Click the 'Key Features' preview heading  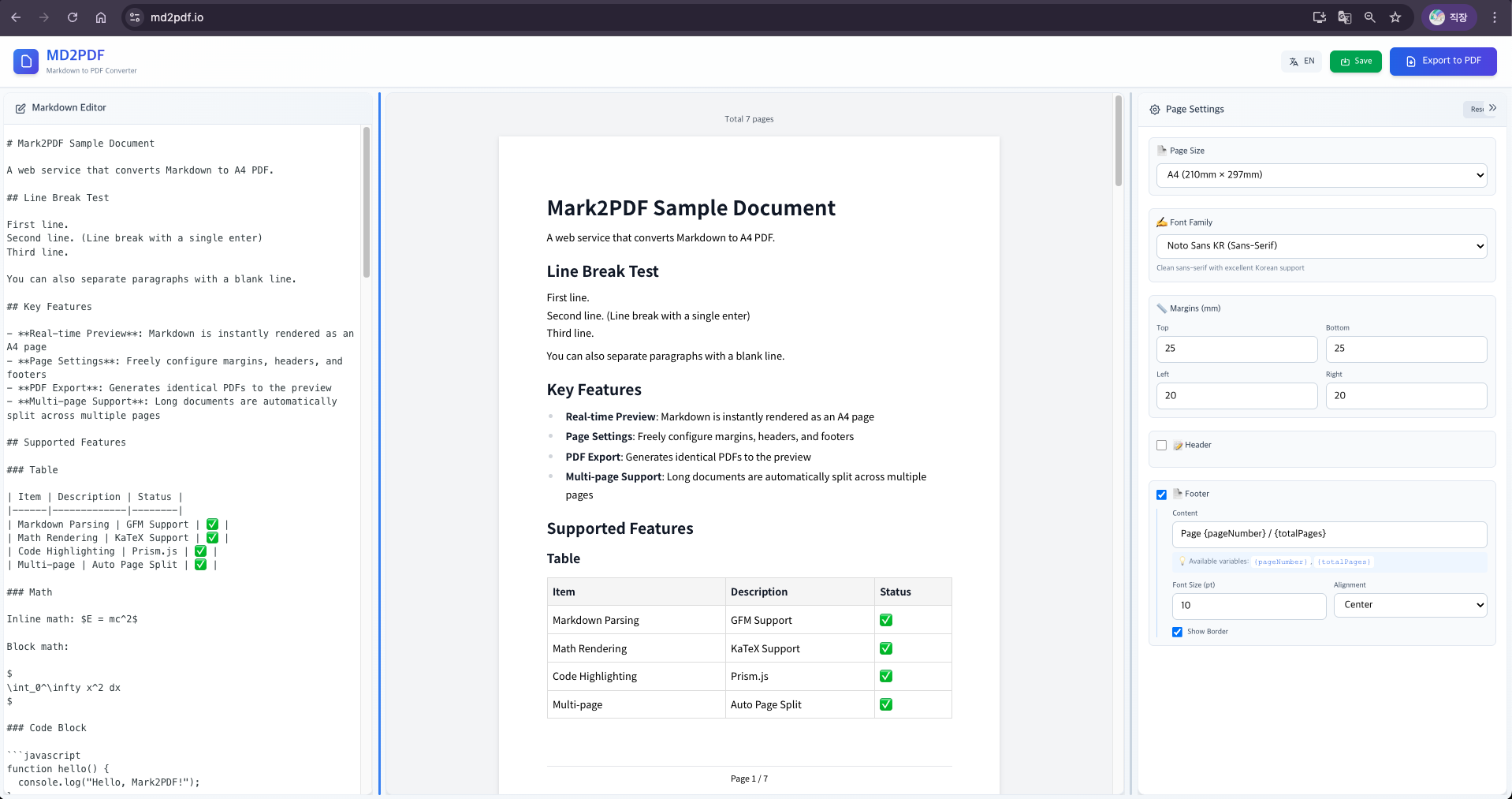(x=594, y=390)
